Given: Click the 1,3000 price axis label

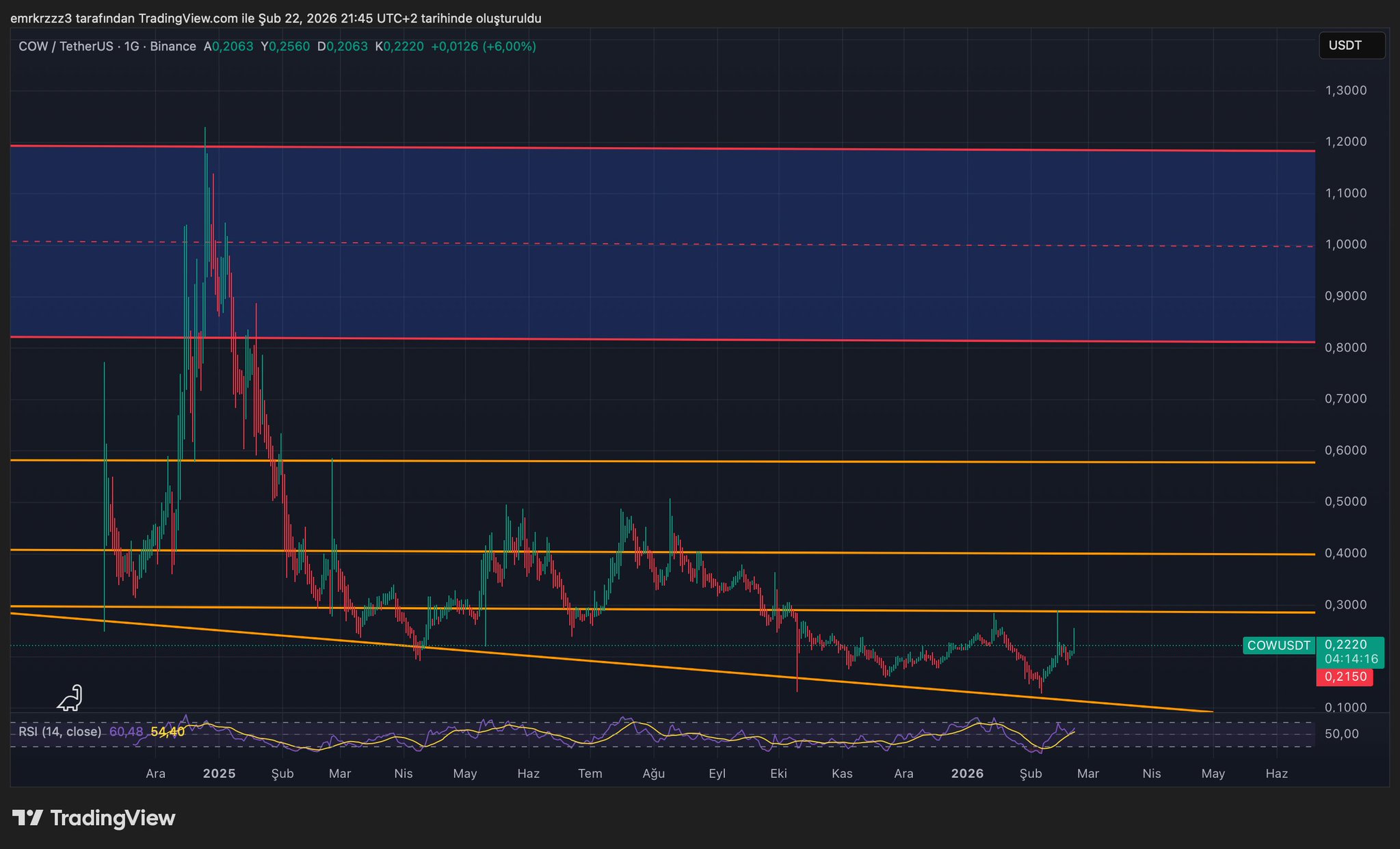Looking at the screenshot, I should (x=1345, y=90).
